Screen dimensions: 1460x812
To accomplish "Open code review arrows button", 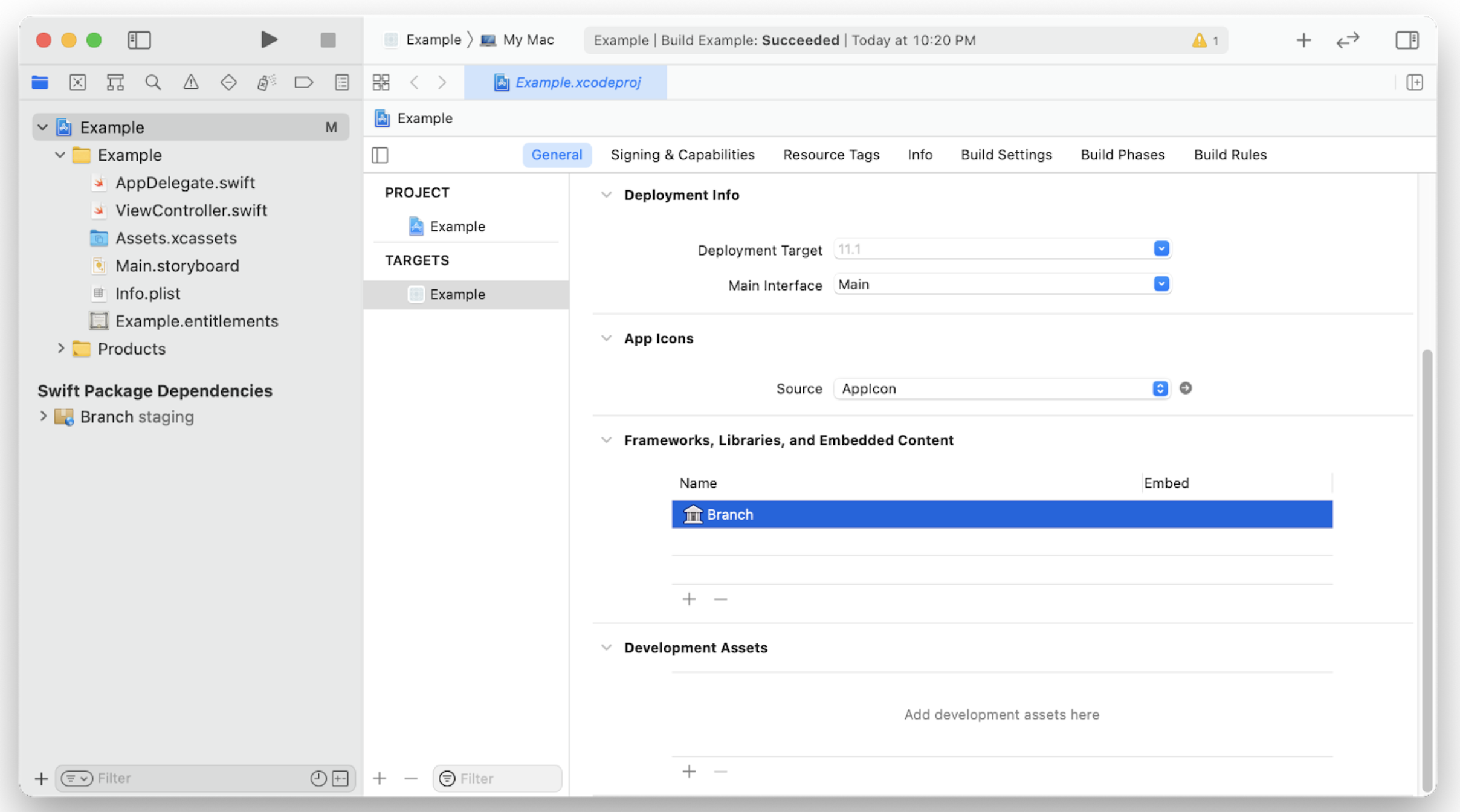I will [1348, 40].
